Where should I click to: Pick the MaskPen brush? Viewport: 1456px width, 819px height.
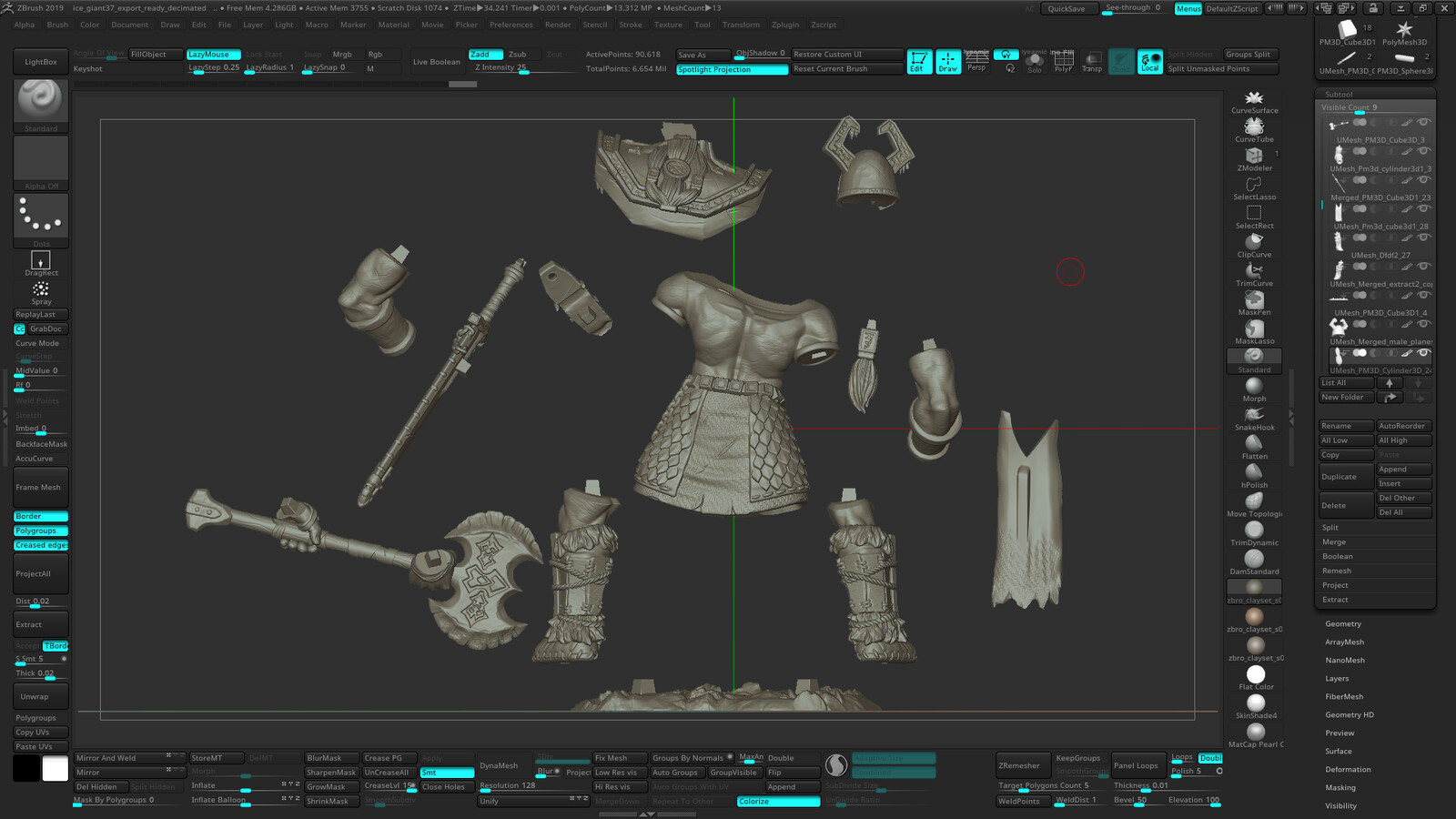[x=1254, y=303]
